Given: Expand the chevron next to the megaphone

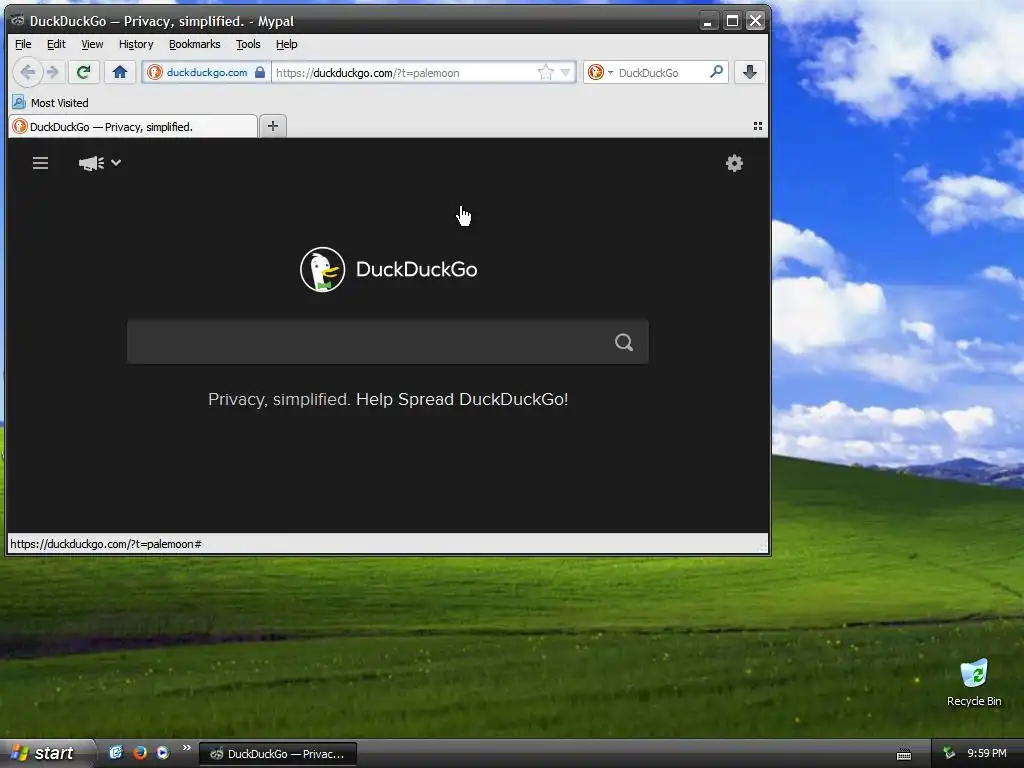Looking at the screenshot, I should click(116, 163).
